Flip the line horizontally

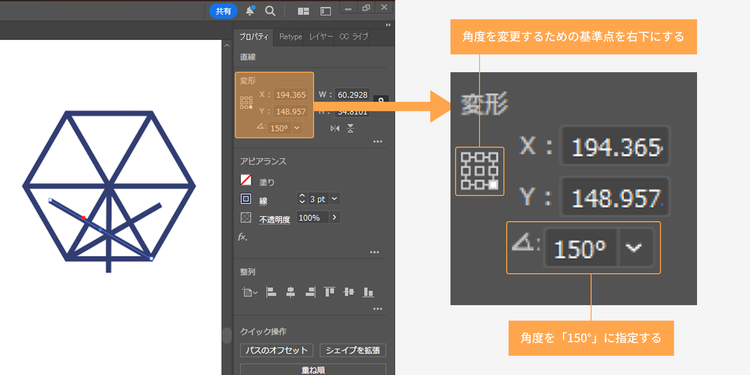click(335, 128)
